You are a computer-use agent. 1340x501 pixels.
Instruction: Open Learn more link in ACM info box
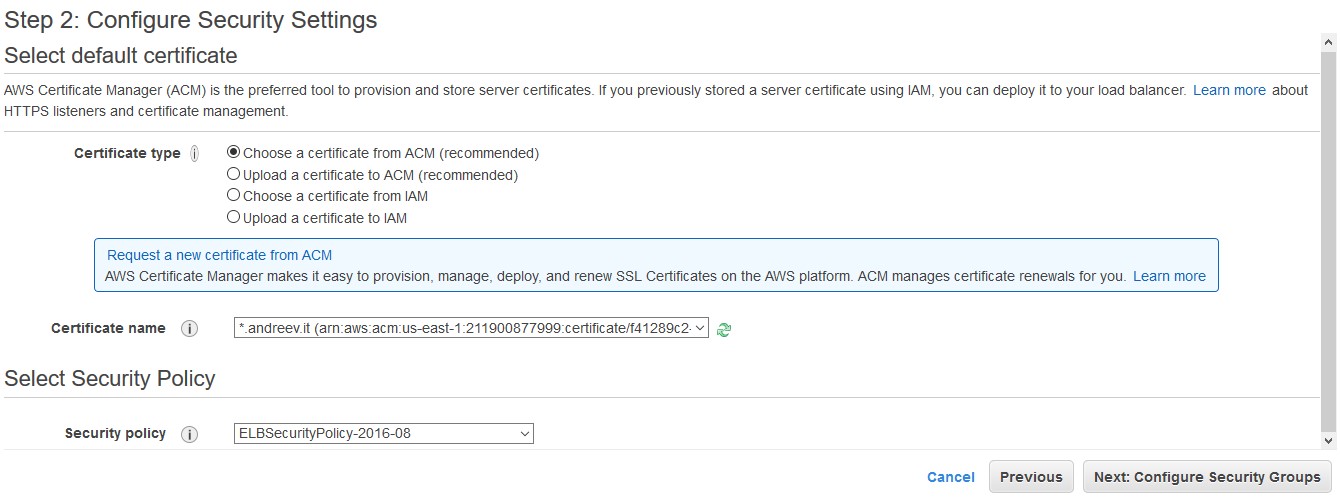1169,276
